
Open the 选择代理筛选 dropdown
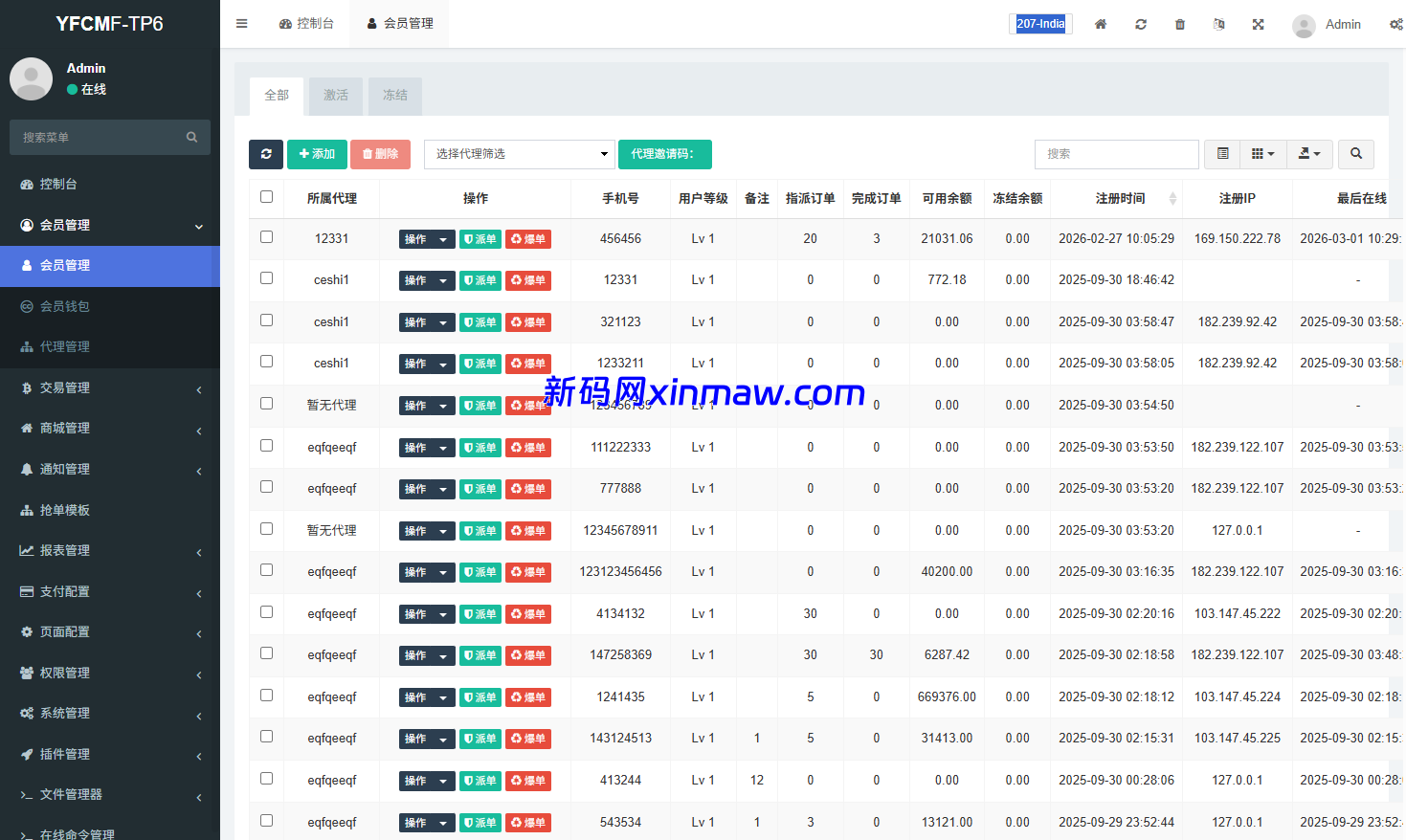pyautogui.click(x=519, y=154)
